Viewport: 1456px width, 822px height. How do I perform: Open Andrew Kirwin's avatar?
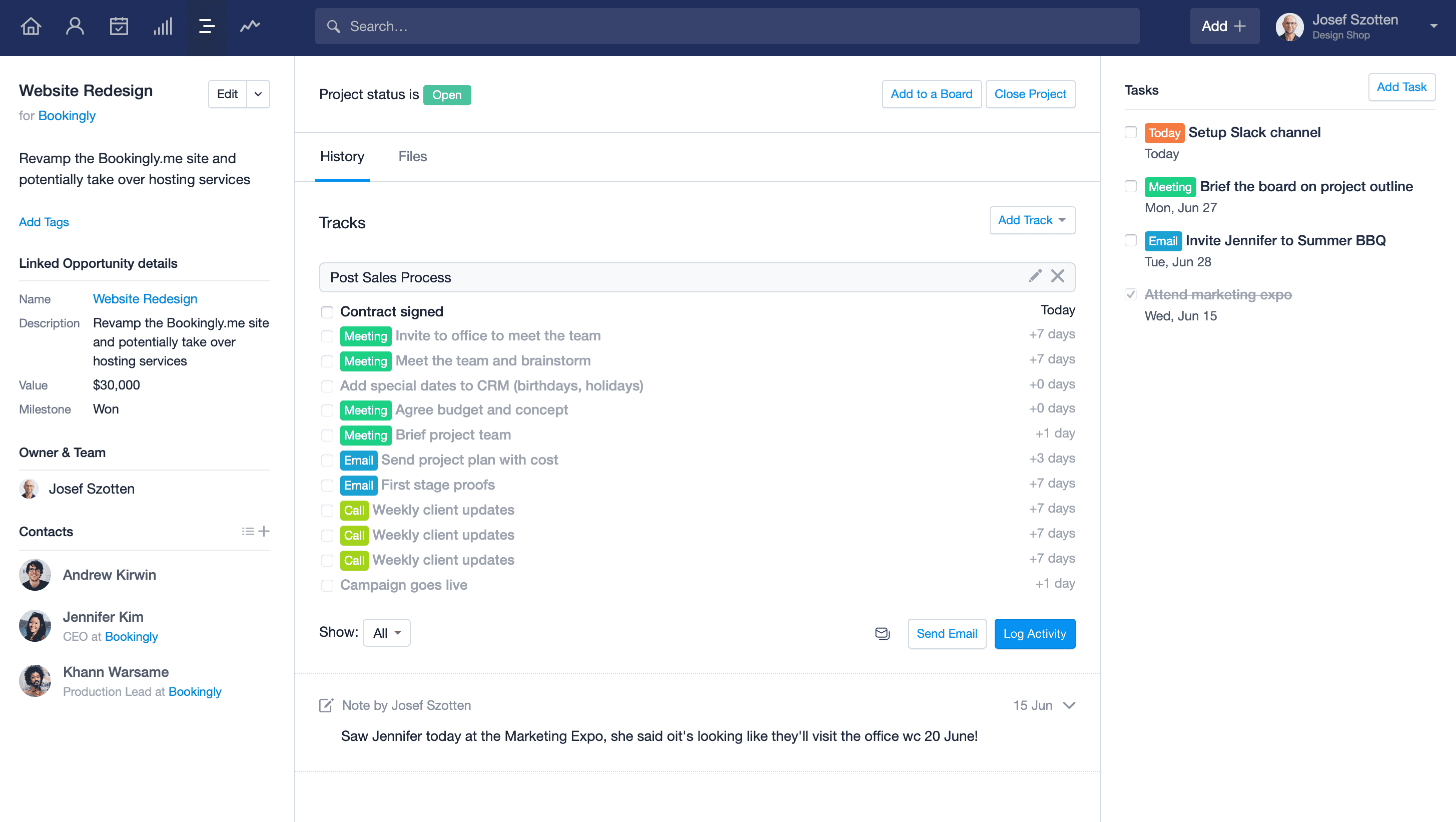(35, 574)
